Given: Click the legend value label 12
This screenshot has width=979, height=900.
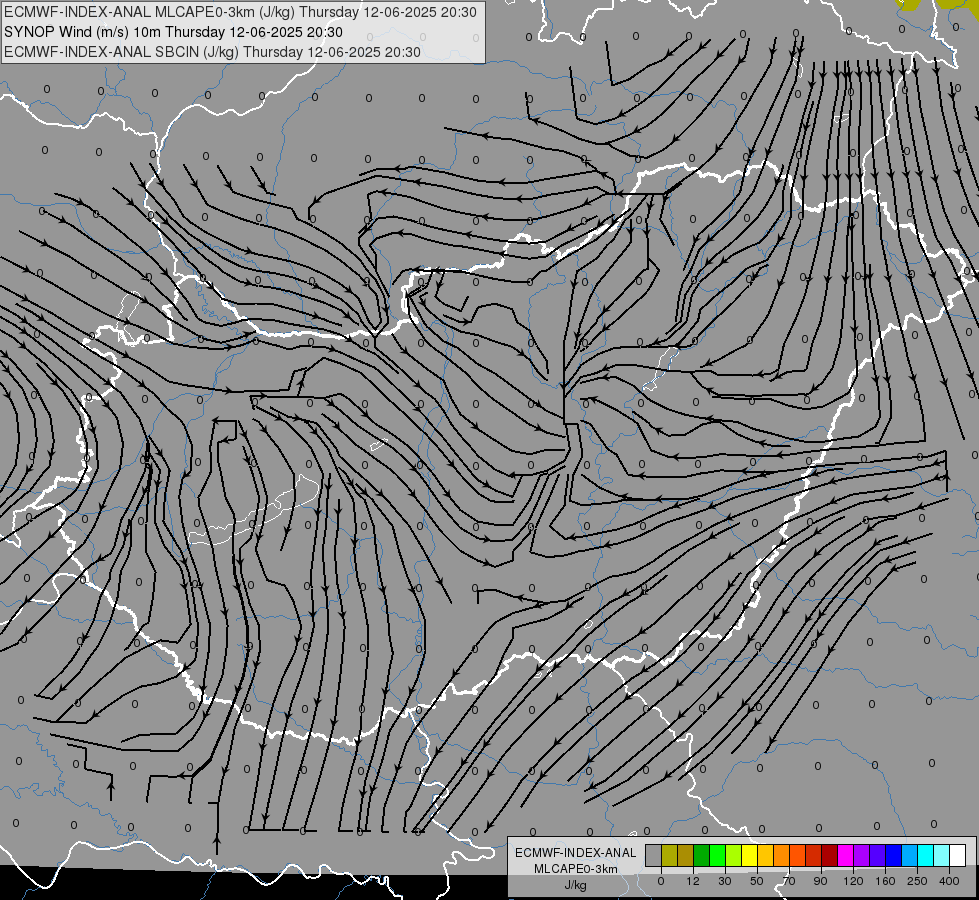Looking at the screenshot, I should [693, 881].
